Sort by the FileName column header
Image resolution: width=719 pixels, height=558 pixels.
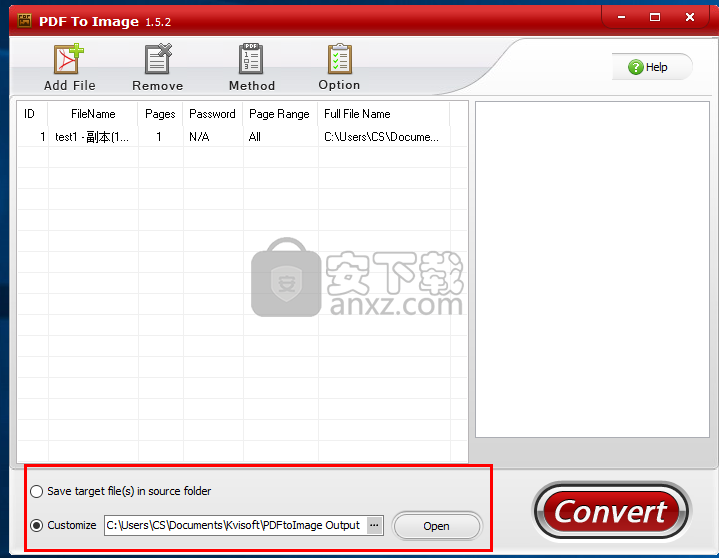tap(93, 114)
